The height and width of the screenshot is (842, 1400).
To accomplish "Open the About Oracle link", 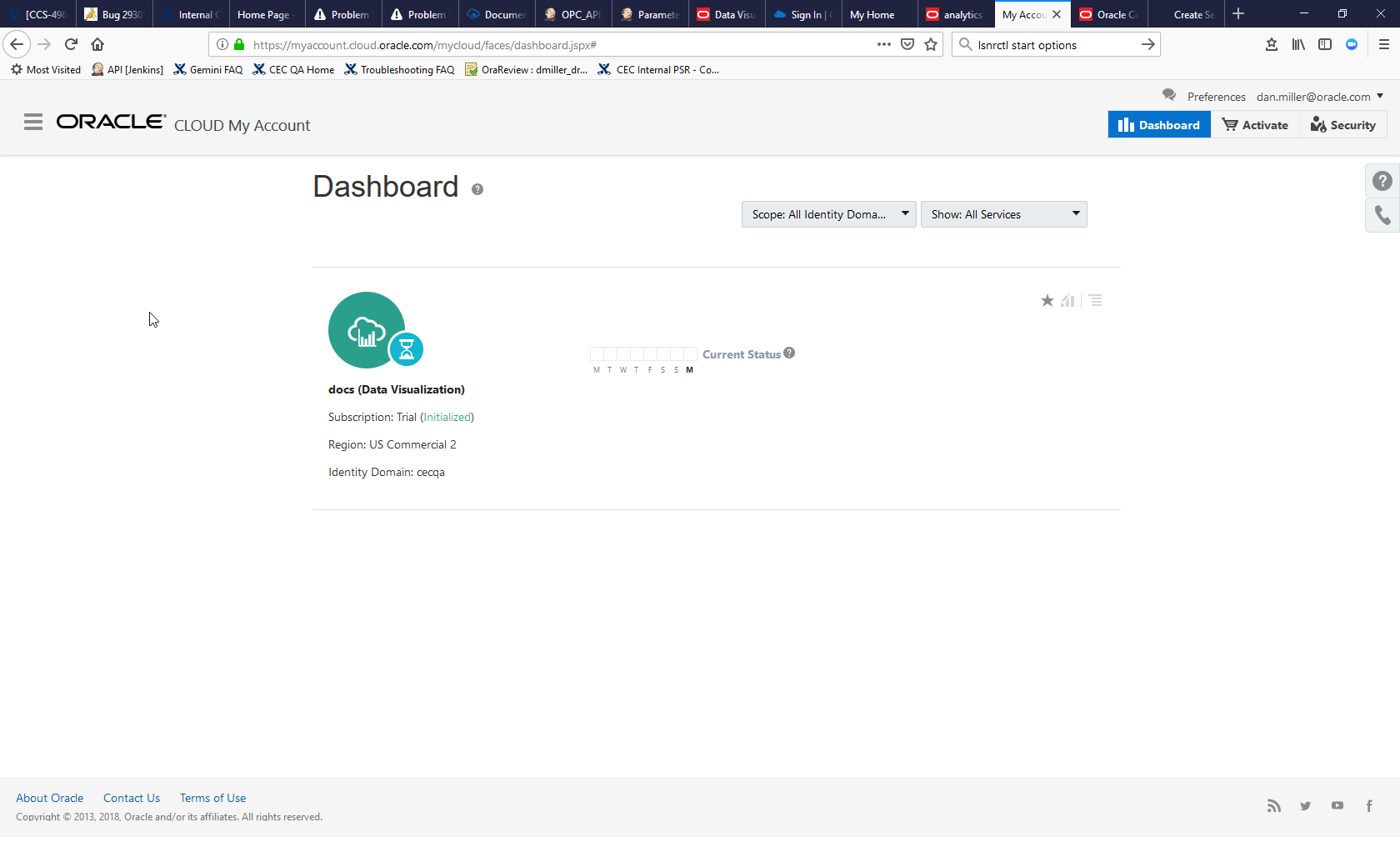I will [x=50, y=798].
